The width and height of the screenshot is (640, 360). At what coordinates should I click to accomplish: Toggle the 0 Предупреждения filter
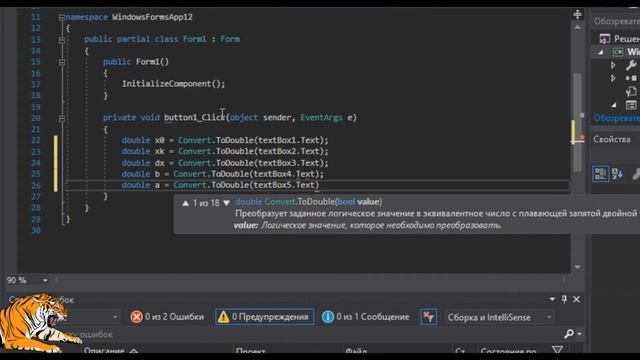(264, 317)
